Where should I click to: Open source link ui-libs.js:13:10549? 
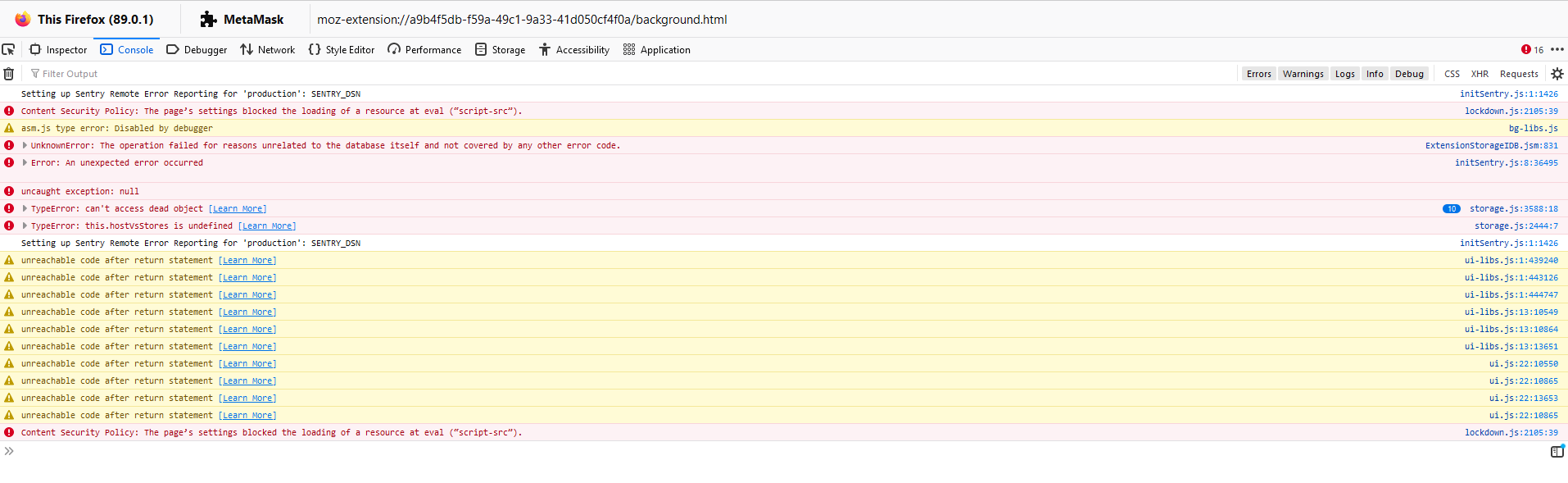[x=1511, y=312]
